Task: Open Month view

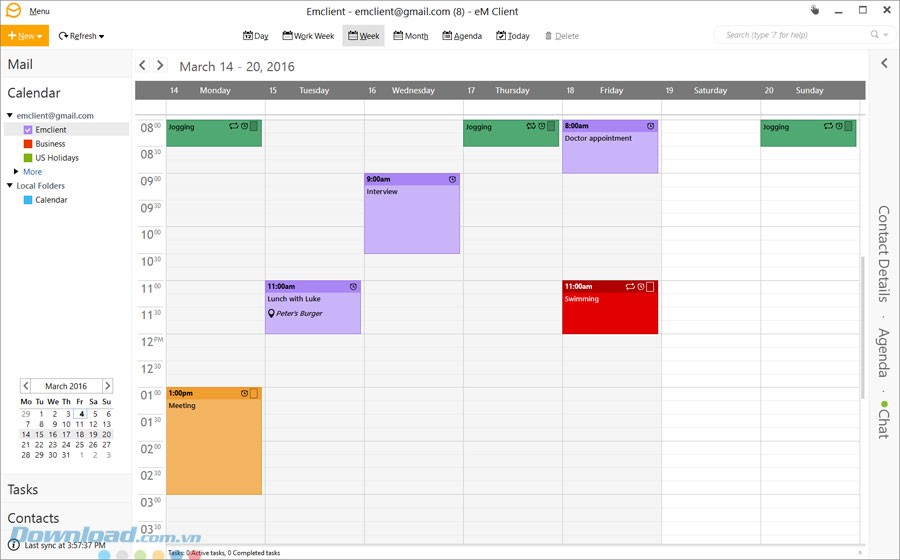Action: [x=410, y=36]
